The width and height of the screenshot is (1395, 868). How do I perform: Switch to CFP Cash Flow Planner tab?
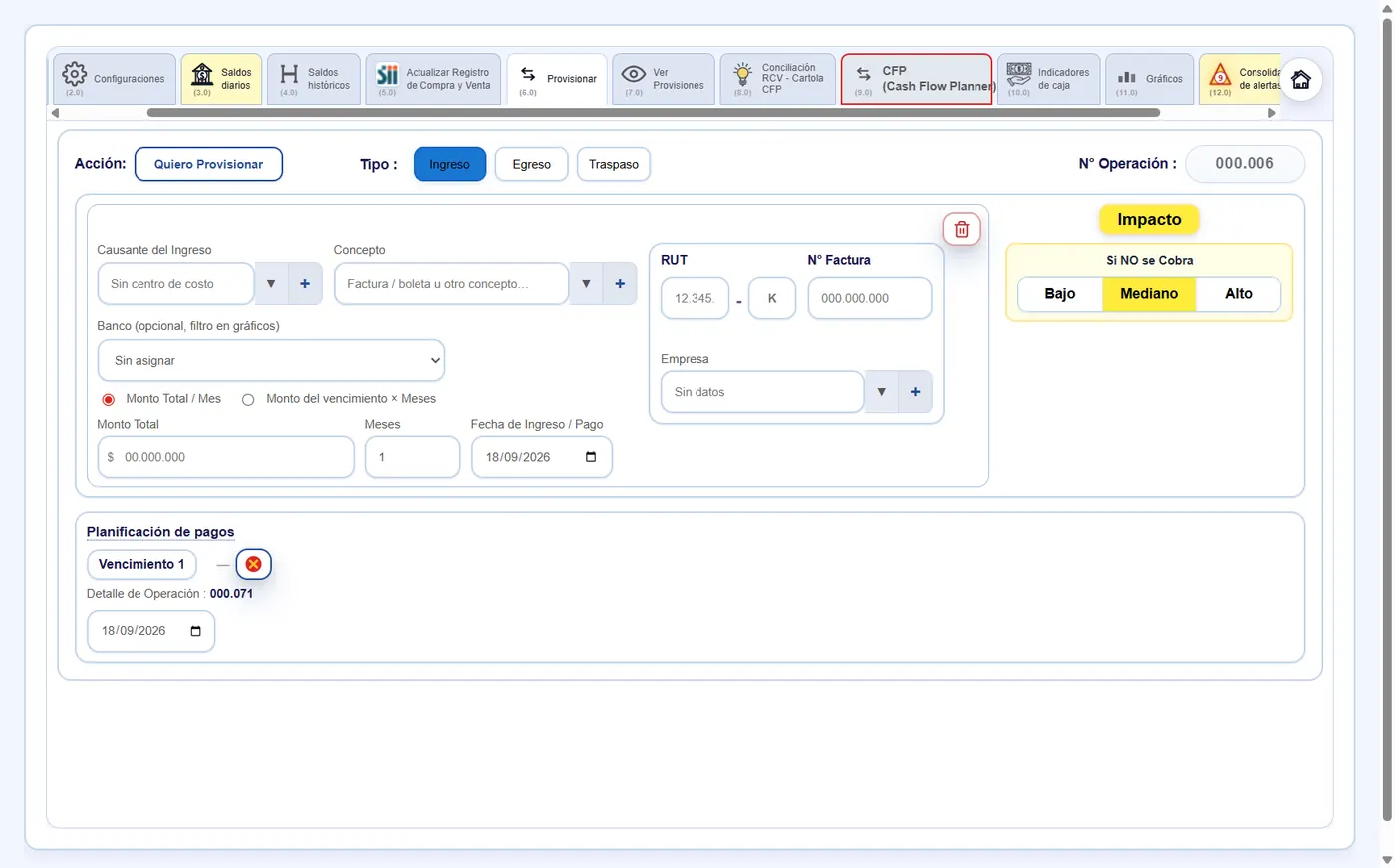coord(917,79)
